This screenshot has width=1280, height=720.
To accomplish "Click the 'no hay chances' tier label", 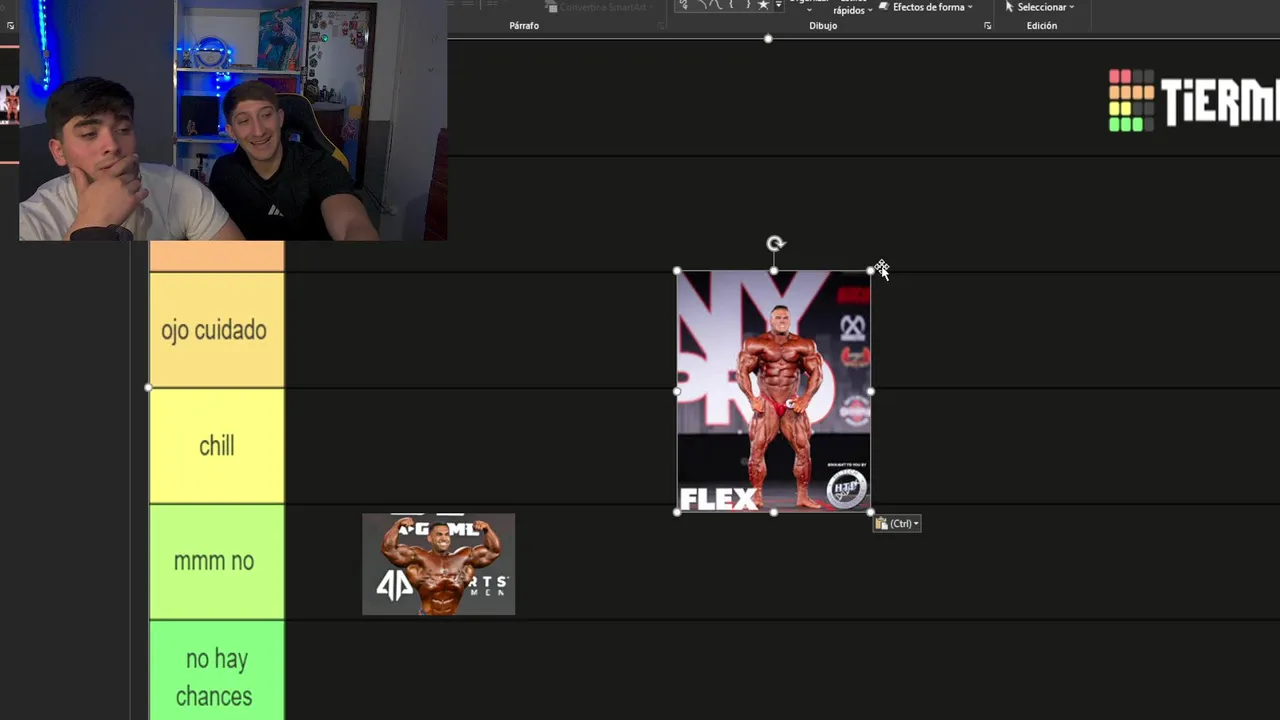I will [x=216, y=671].
